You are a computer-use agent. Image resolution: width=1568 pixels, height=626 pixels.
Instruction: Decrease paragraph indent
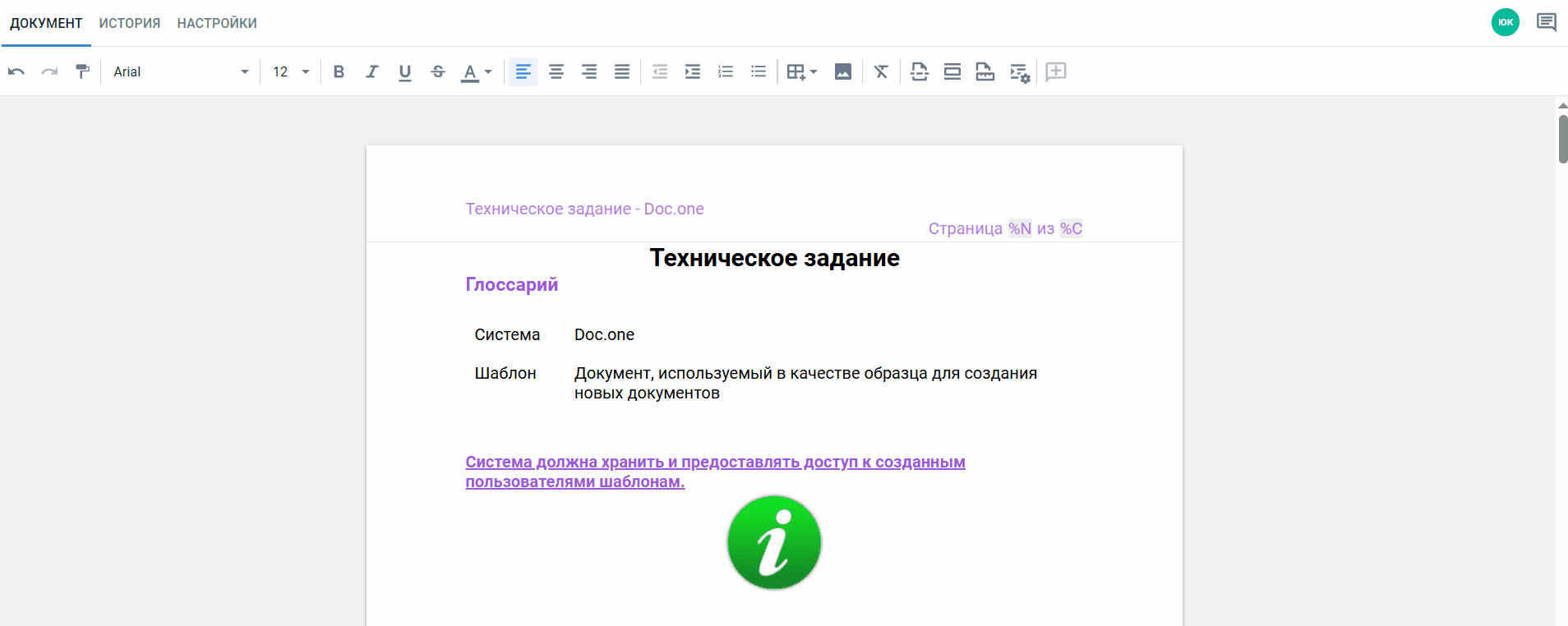click(660, 71)
